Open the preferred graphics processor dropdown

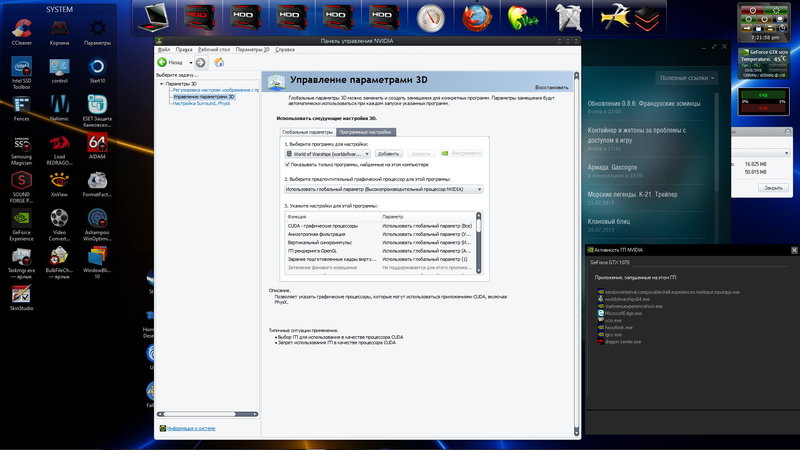coord(383,189)
